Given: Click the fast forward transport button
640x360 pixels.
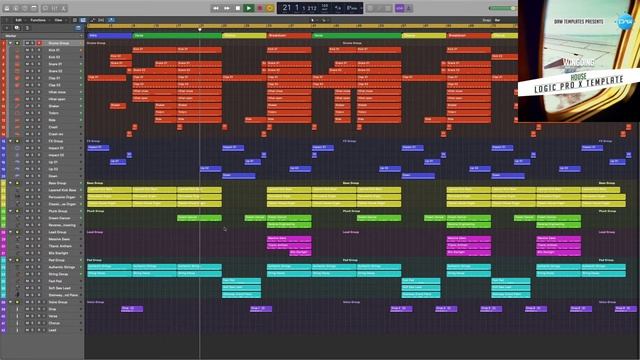Looking at the screenshot, I should point(227,8).
